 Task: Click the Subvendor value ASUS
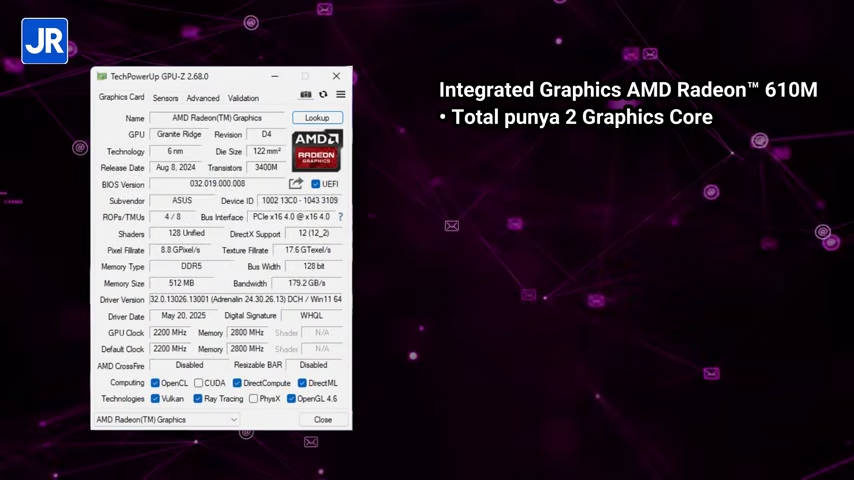pyautogui.click(x=182, y=200)
